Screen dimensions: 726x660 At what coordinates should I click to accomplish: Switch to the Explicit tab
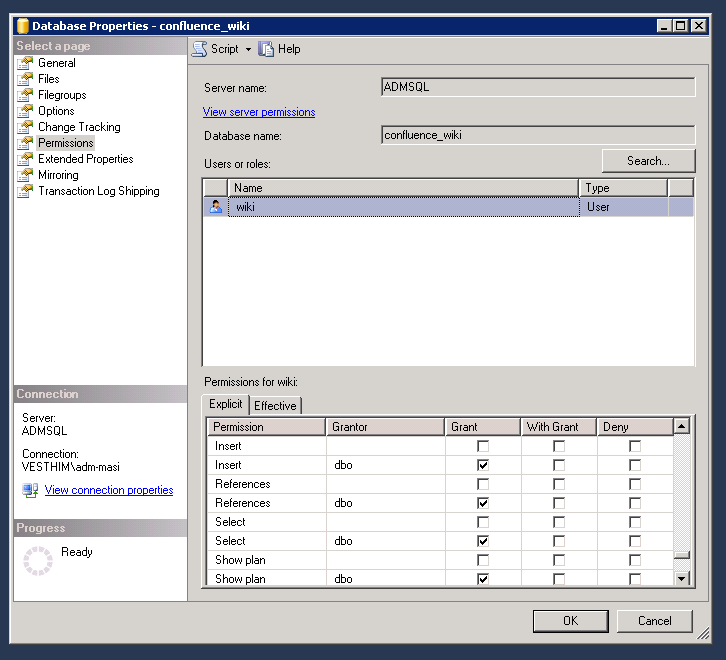pos(225,404)
